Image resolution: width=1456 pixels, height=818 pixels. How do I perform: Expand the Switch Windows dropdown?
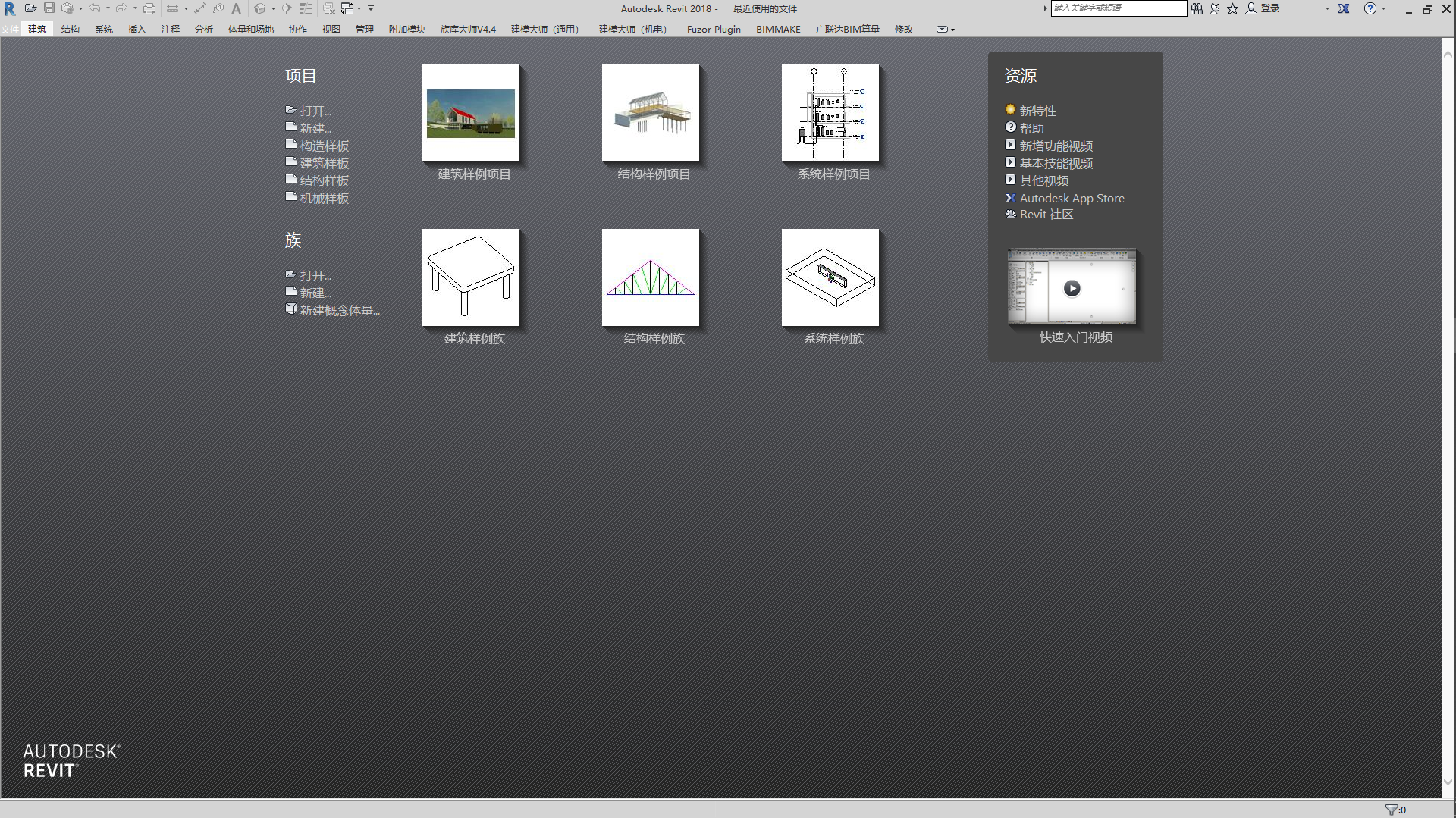[x=359, y=8]
